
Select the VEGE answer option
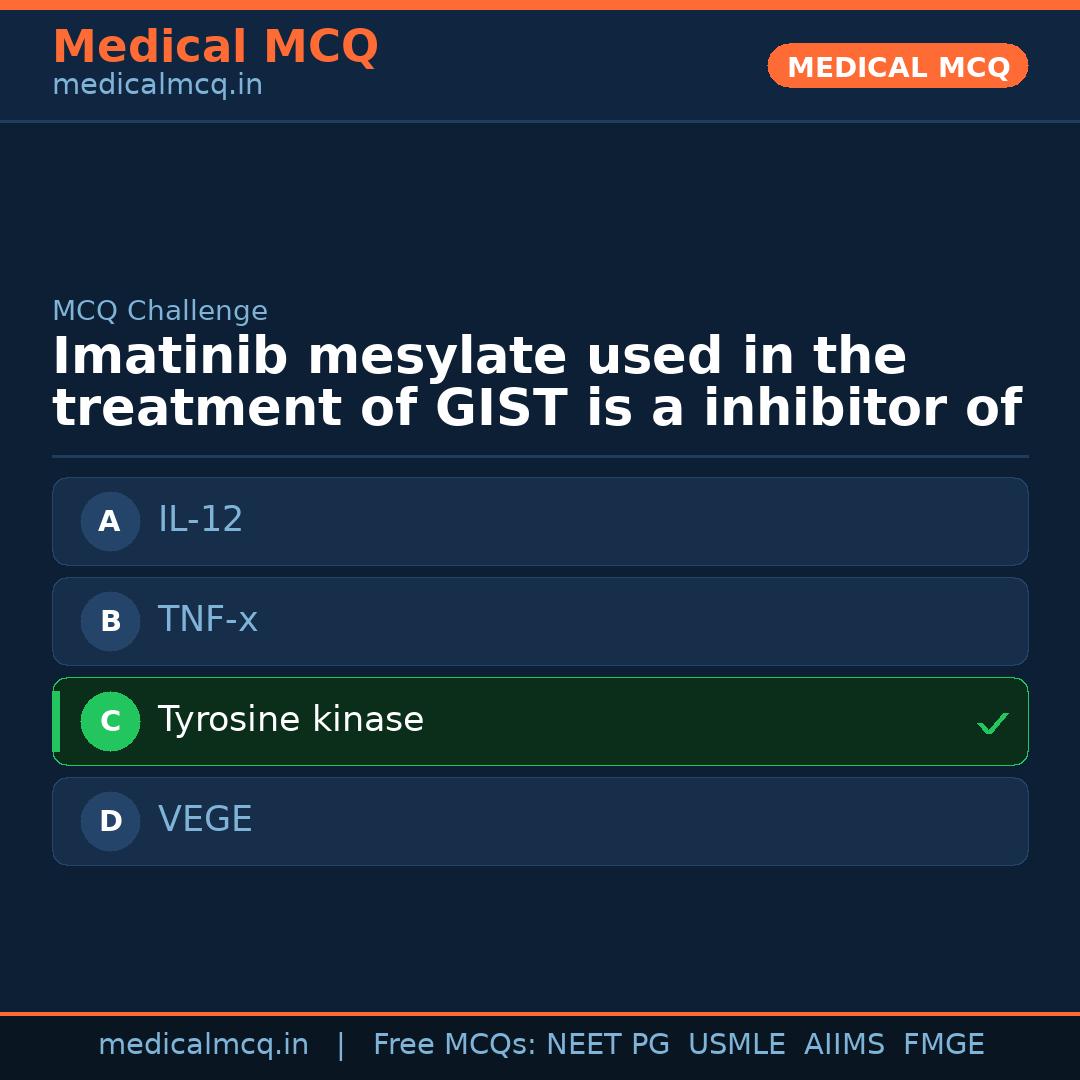pyautogui.click(x=540, y=821)
